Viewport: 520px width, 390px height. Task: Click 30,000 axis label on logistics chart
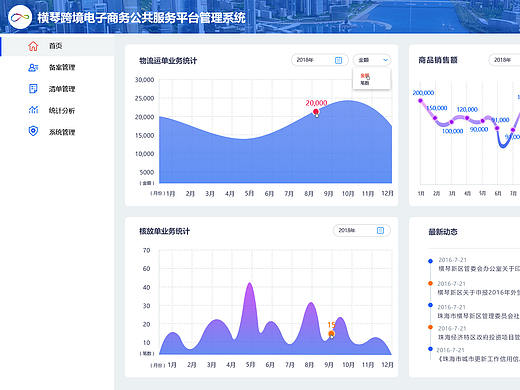coord(144,80)
